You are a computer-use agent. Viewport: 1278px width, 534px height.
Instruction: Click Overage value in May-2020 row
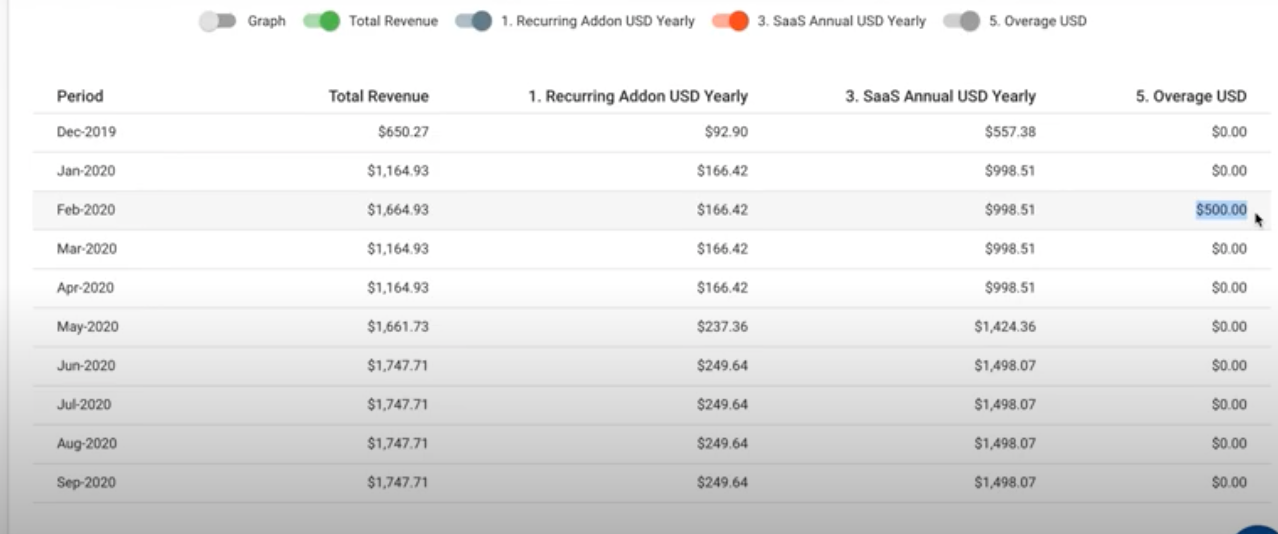coord(1229,327)
